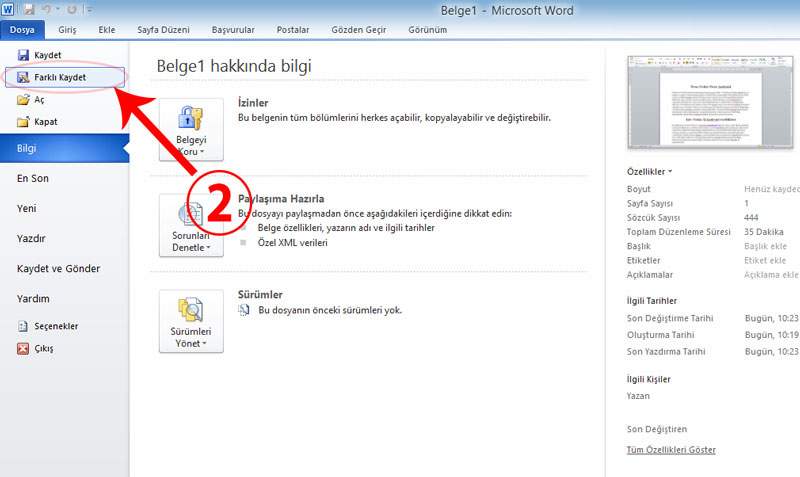
Task: Click the Kapat folder icon
Action: pyautogui.click(x=23, y=121)
